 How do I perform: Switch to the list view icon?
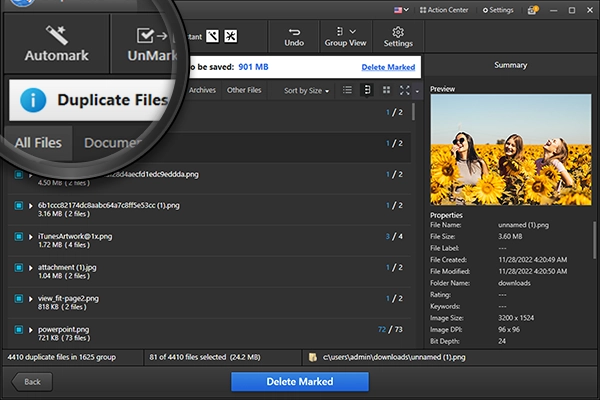pyautogui.click(x=347, y=90)
